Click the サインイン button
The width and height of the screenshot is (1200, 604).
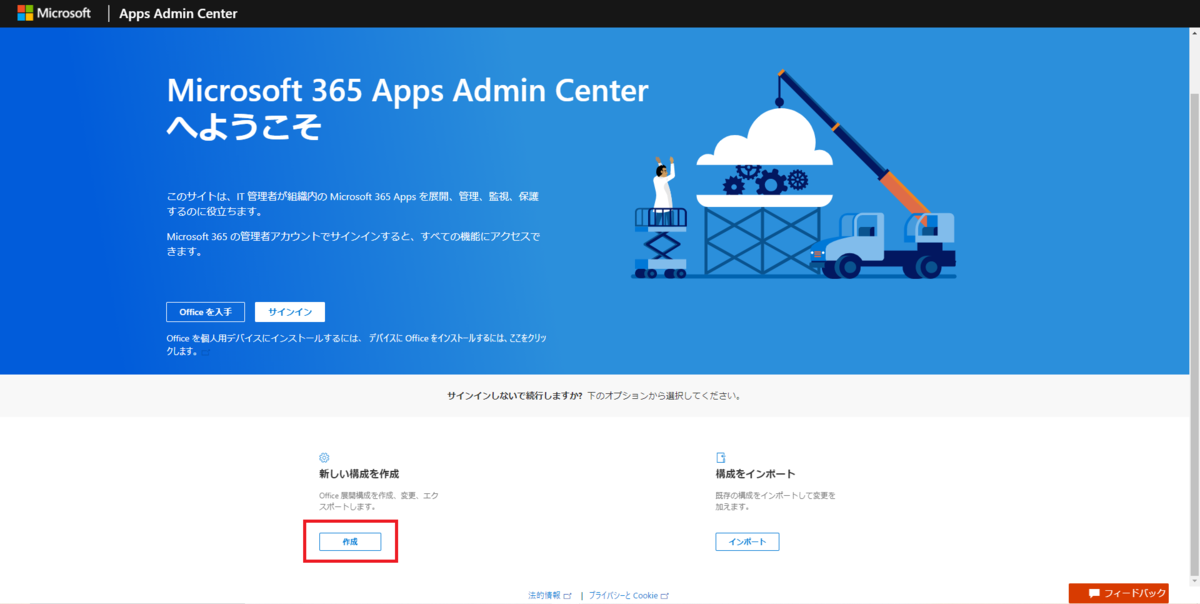[x=290, y=311]
